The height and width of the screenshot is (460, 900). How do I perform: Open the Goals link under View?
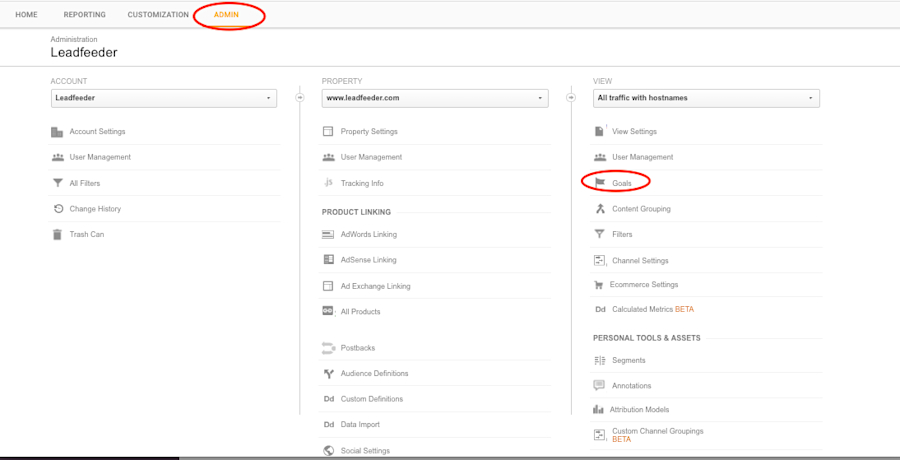[x=622, y=183]
